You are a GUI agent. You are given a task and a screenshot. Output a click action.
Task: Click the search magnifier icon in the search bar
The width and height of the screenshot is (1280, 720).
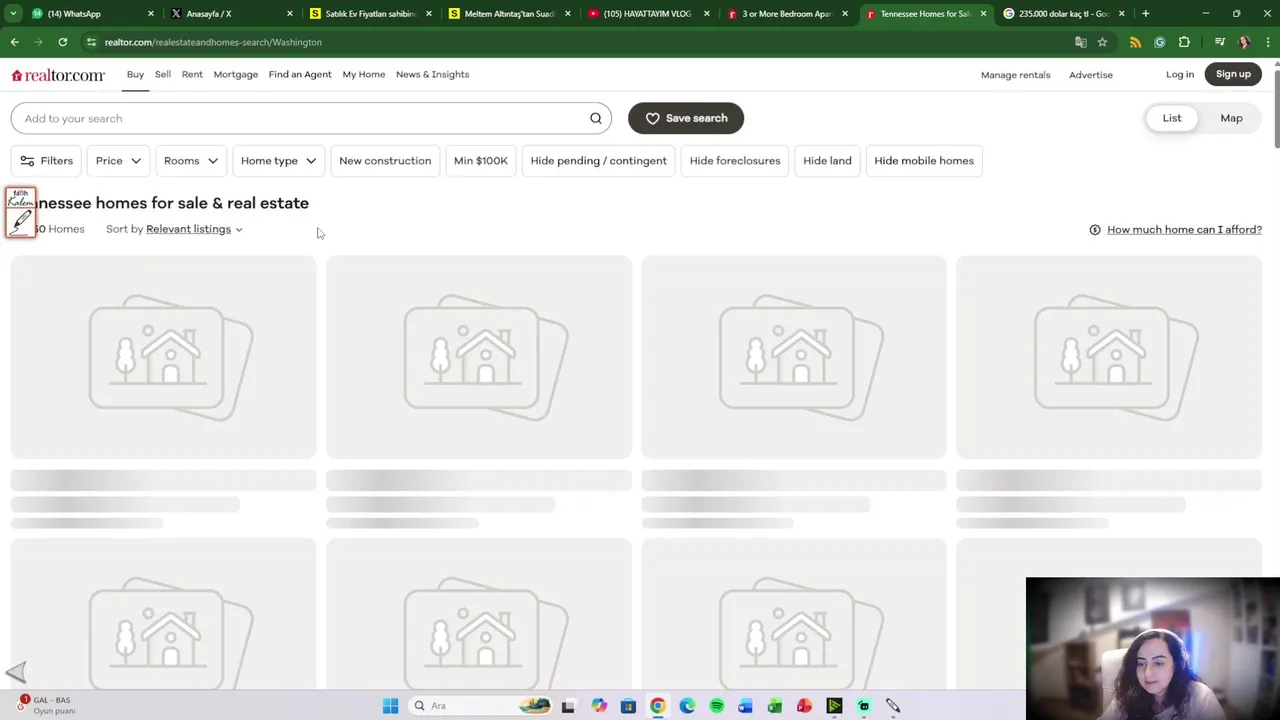[x=596, y=118]
